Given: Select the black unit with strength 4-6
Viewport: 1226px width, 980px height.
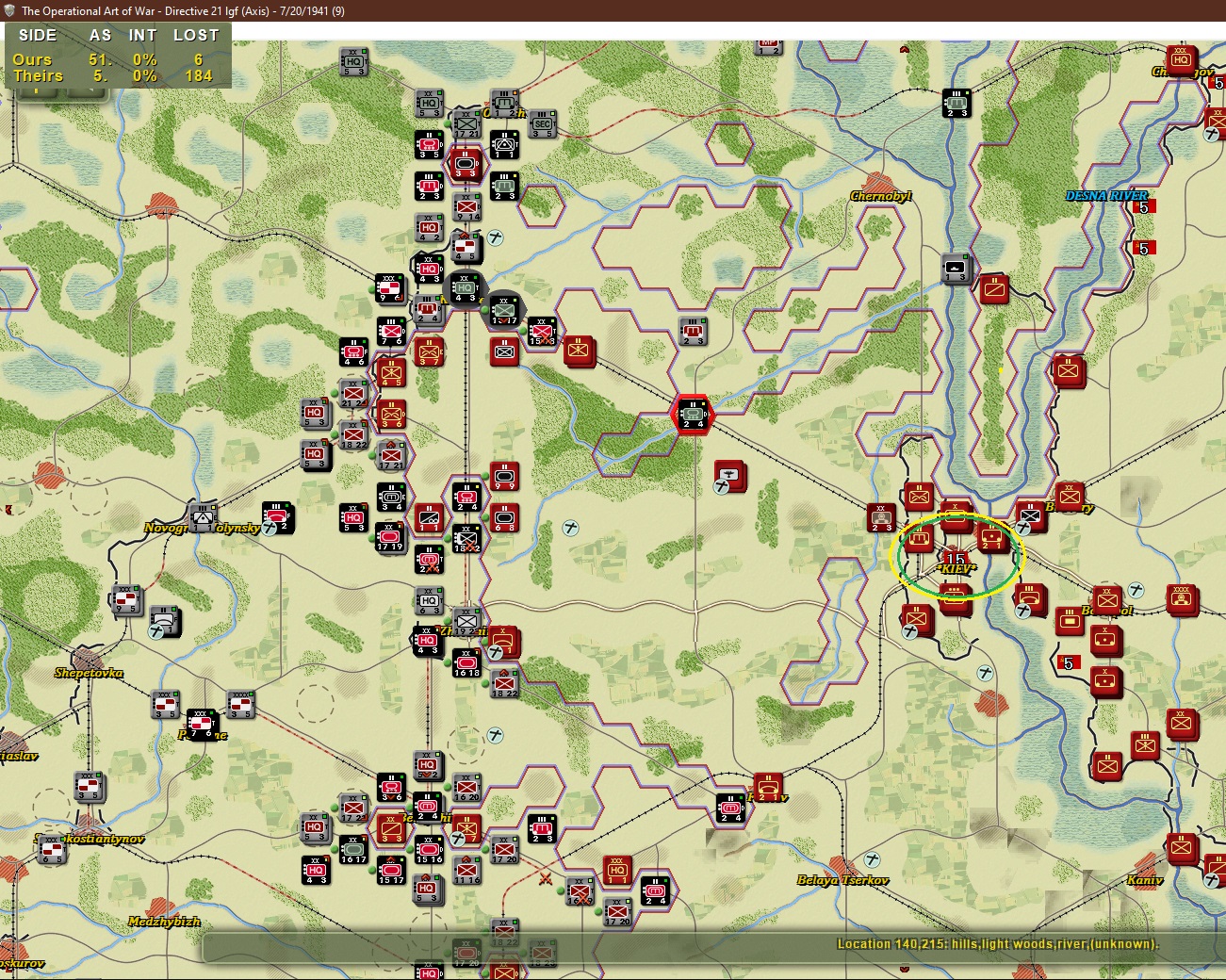Looking at the screenshot, I should click(x=353, y=351).
